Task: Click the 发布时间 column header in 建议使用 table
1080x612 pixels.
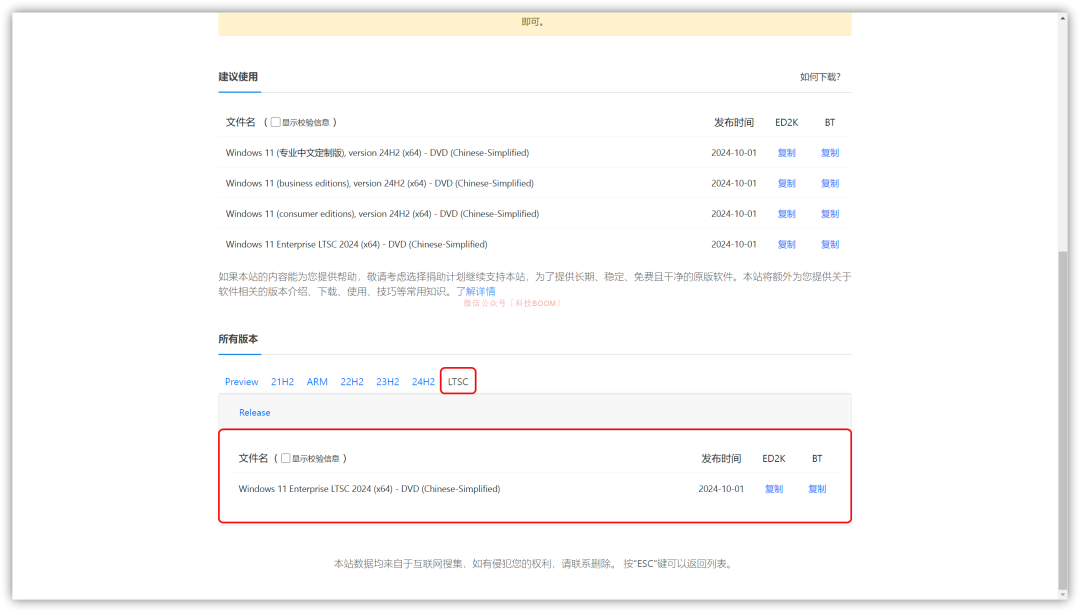Action: pyautogui.click(x=734, y=123)
